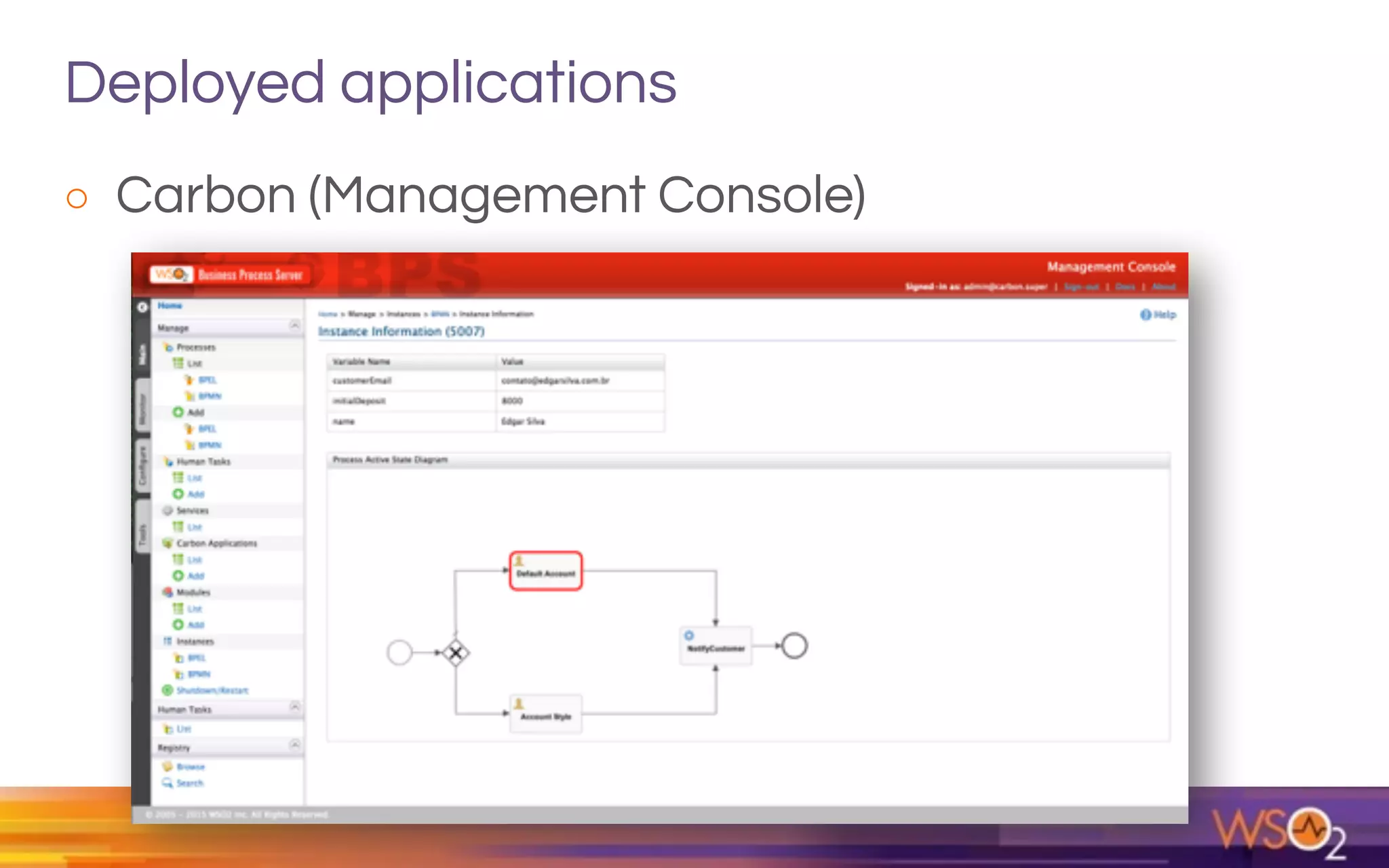Select the Account Style task box
The image size is (1389, 868).
546,713
